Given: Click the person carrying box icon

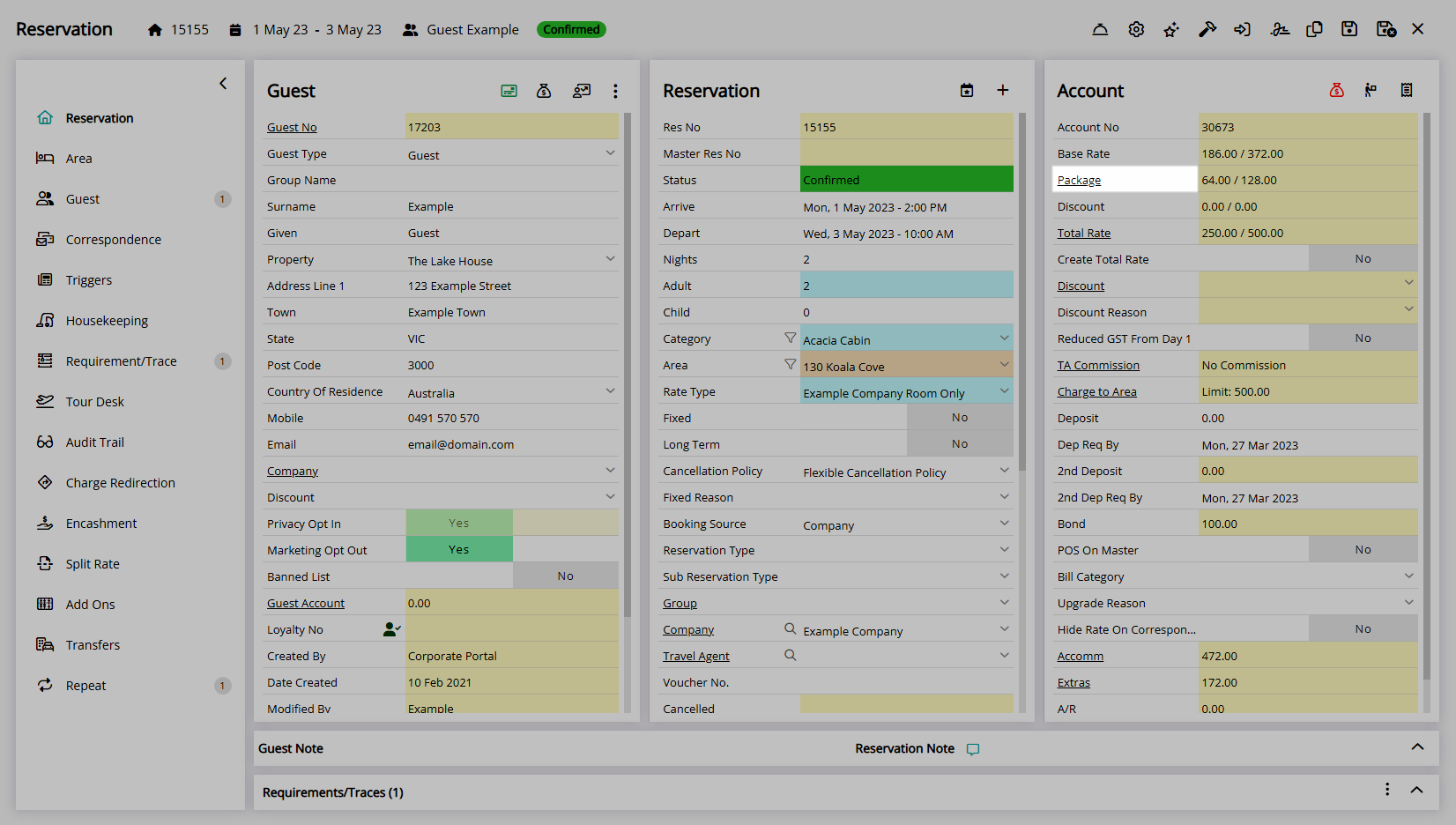Looking at the screenshot, I should click(1371, 90).
